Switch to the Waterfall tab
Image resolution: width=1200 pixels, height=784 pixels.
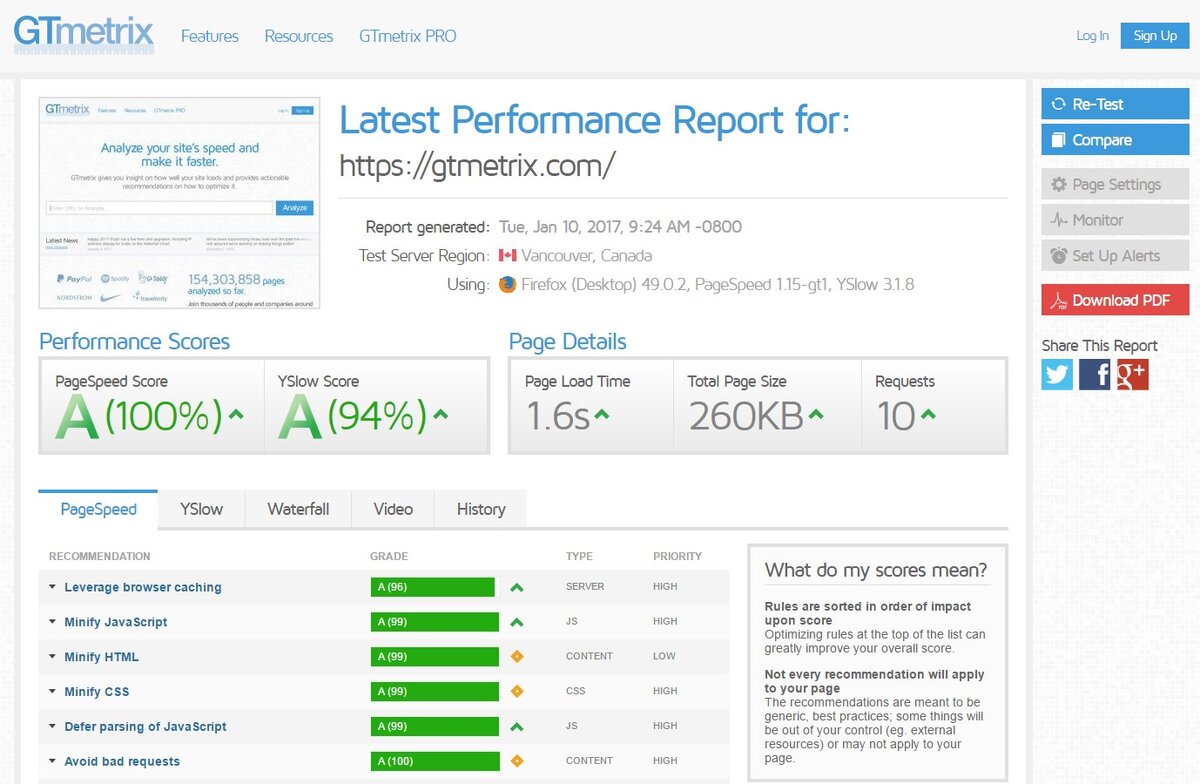pos(298,509)
